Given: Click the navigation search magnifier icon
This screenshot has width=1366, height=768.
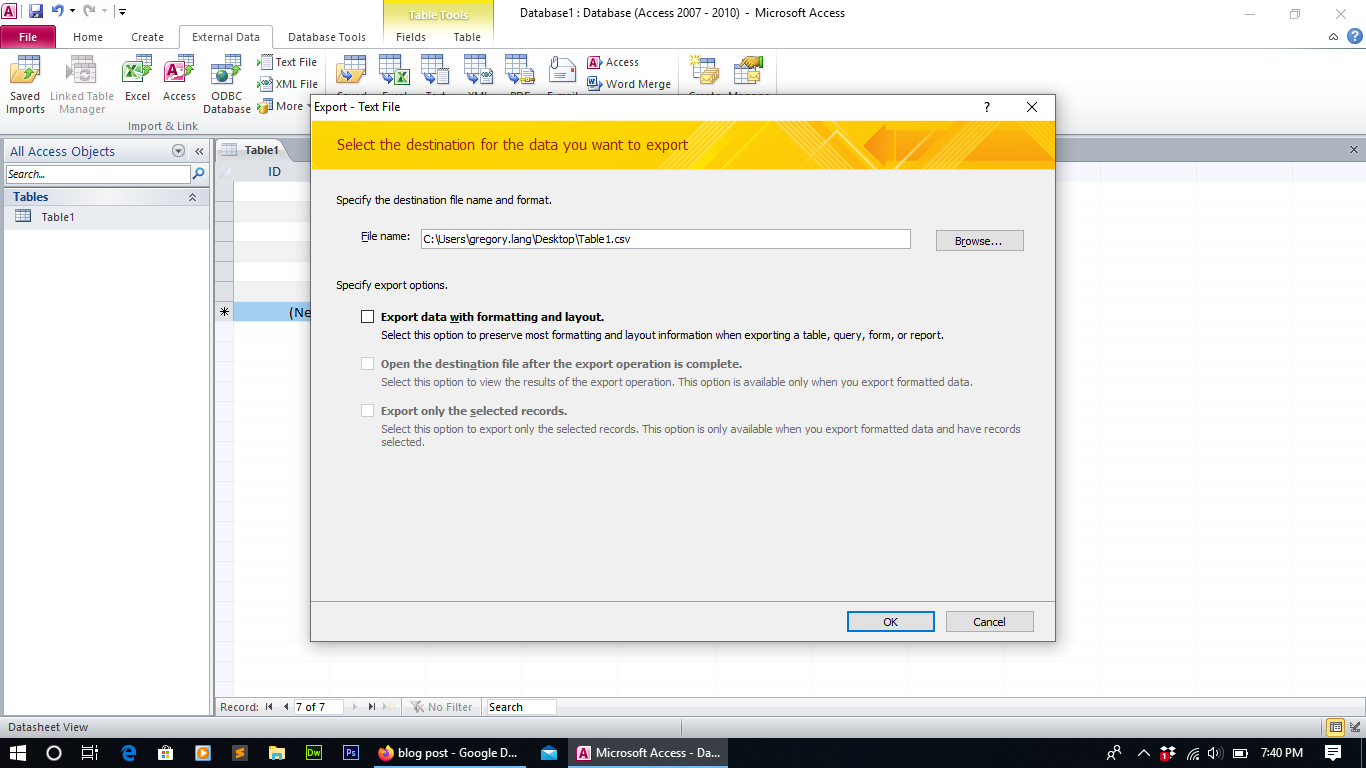Looking at the screenshot, I should 198,174.
